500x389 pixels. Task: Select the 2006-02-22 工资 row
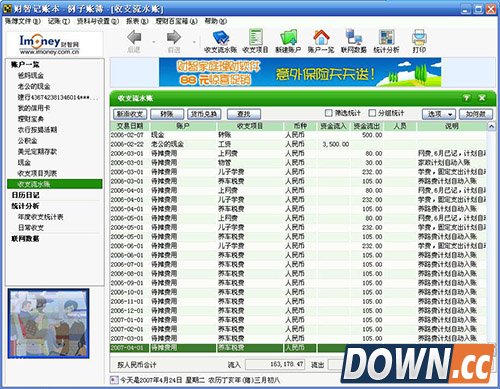(298, 144)
